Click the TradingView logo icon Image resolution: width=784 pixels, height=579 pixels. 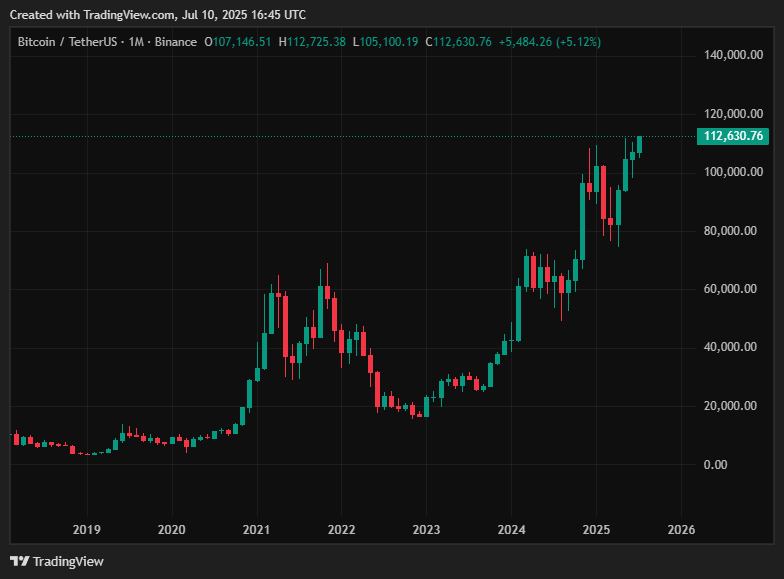click(x=20, y=562)
